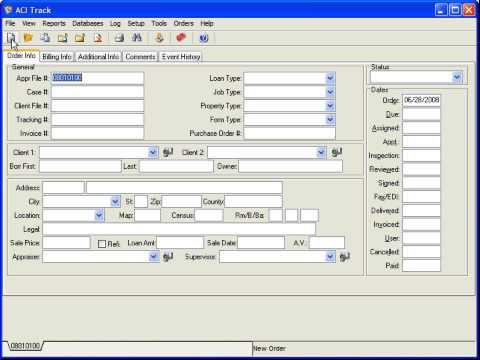This screenshot has height=360, width=480.
Task: Click the orange download-arrow toolbar icon
Action: 159,38
